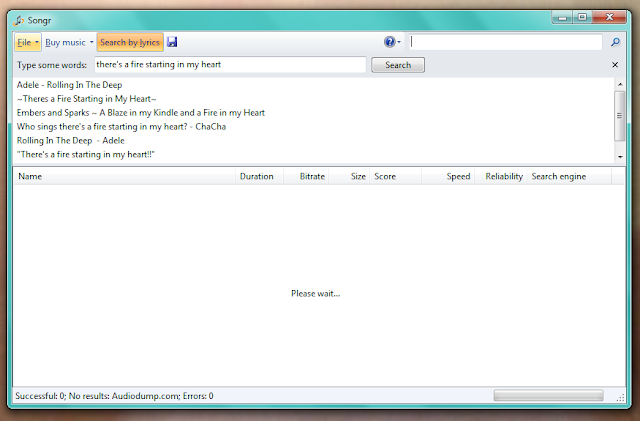
Task: Sort by the Name column header
Action: tap(124, 176)
